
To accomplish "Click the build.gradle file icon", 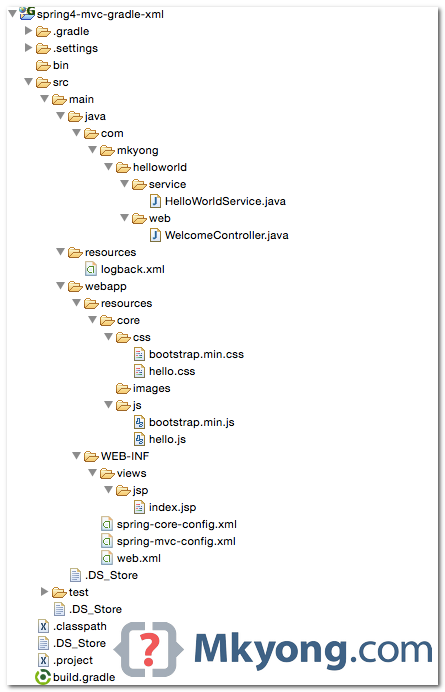I will (x=43, y=677).
